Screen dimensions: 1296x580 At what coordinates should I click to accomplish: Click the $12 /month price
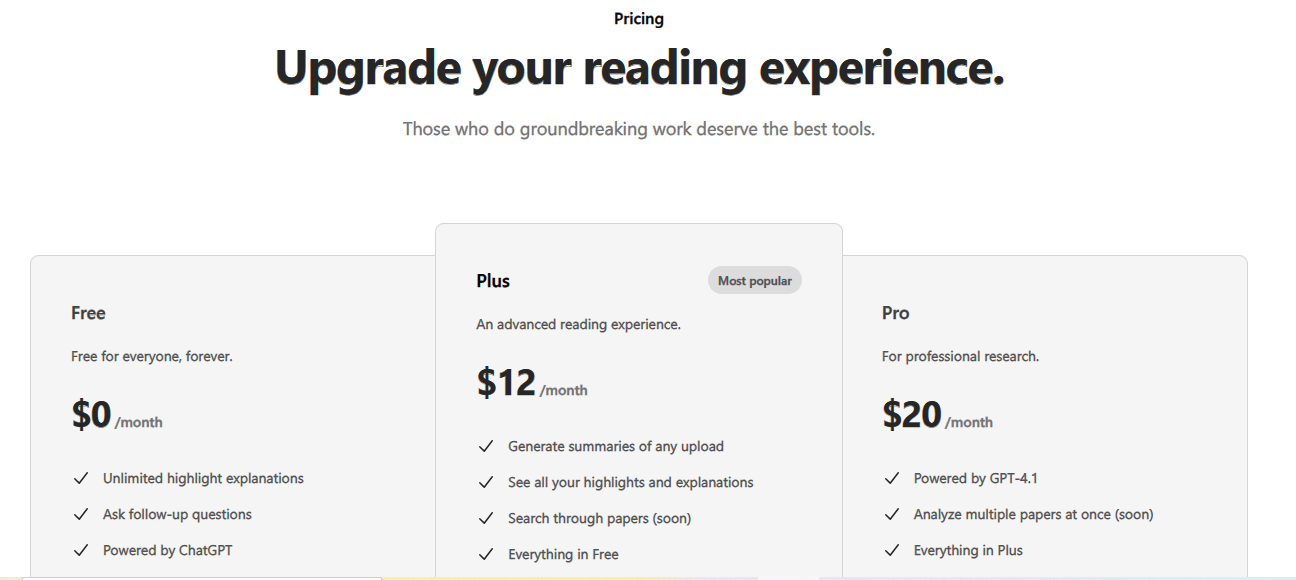coord(532,383)
